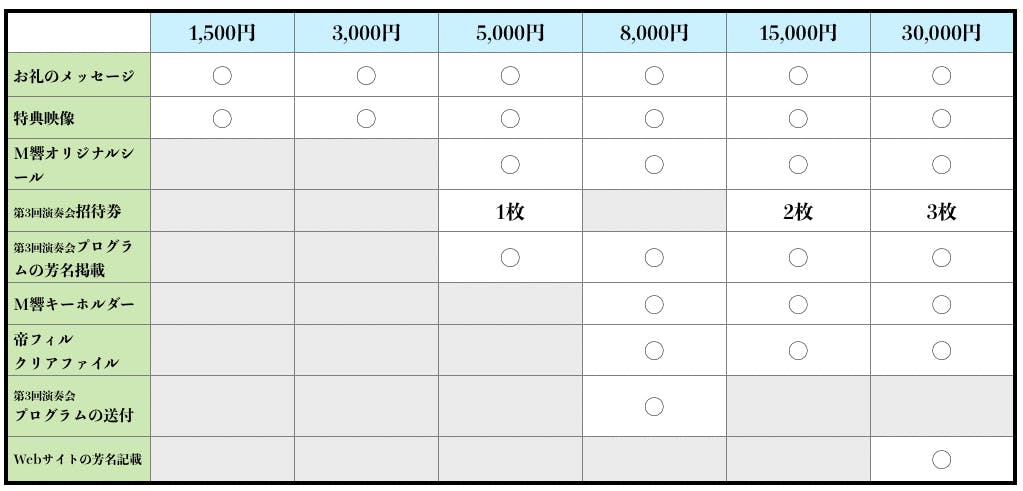Click the 1枚 invitation ticket cell

coord(510,211)
